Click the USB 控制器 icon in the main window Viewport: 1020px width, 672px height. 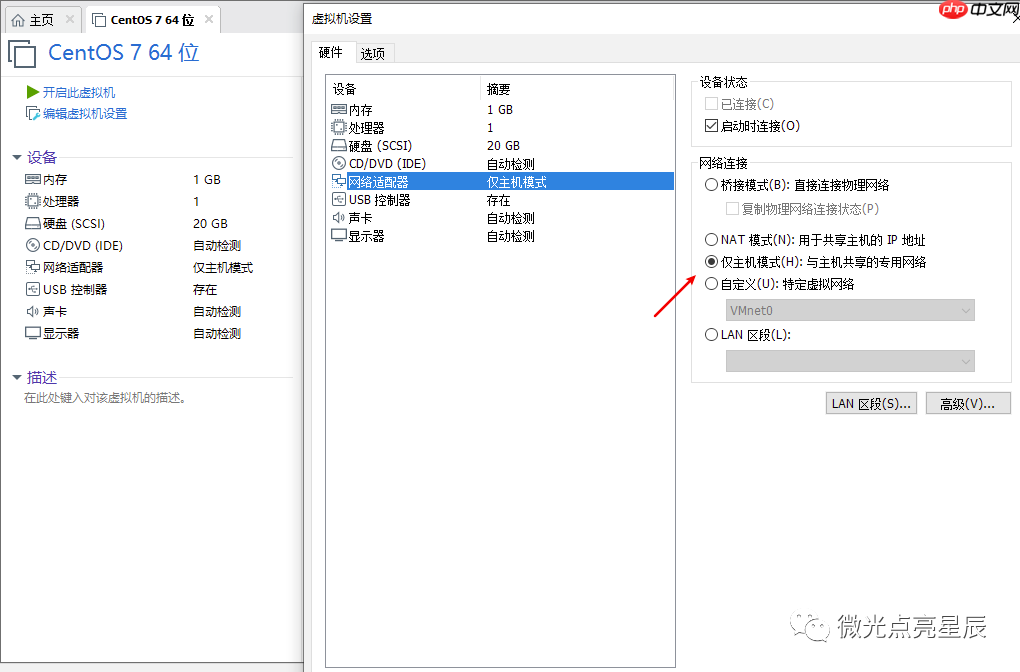pyautogui.click(x=33, y=289)
